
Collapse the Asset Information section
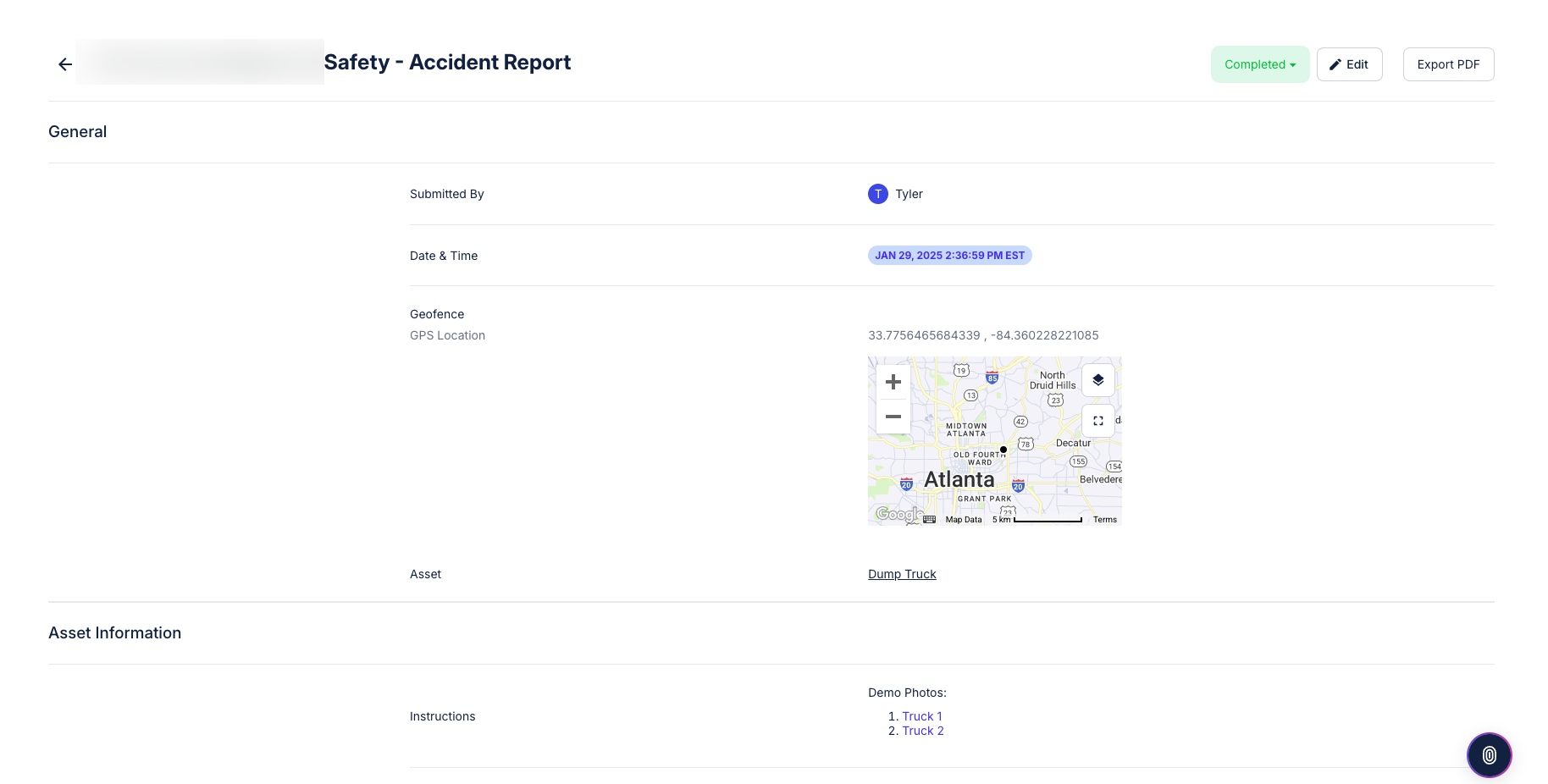tap(114, 632)
